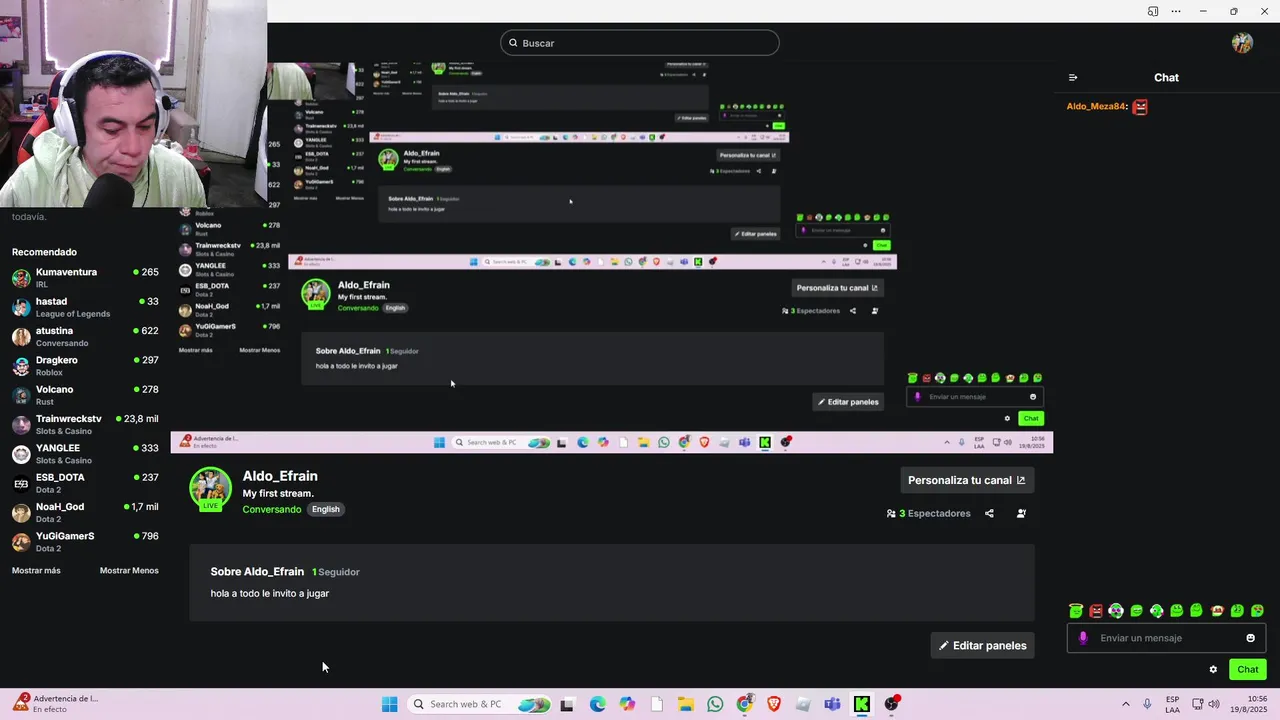Click Aldo_Meza84 username in chat
The width and height of the screenshot is (1280, 720).
click(1097, 106)
